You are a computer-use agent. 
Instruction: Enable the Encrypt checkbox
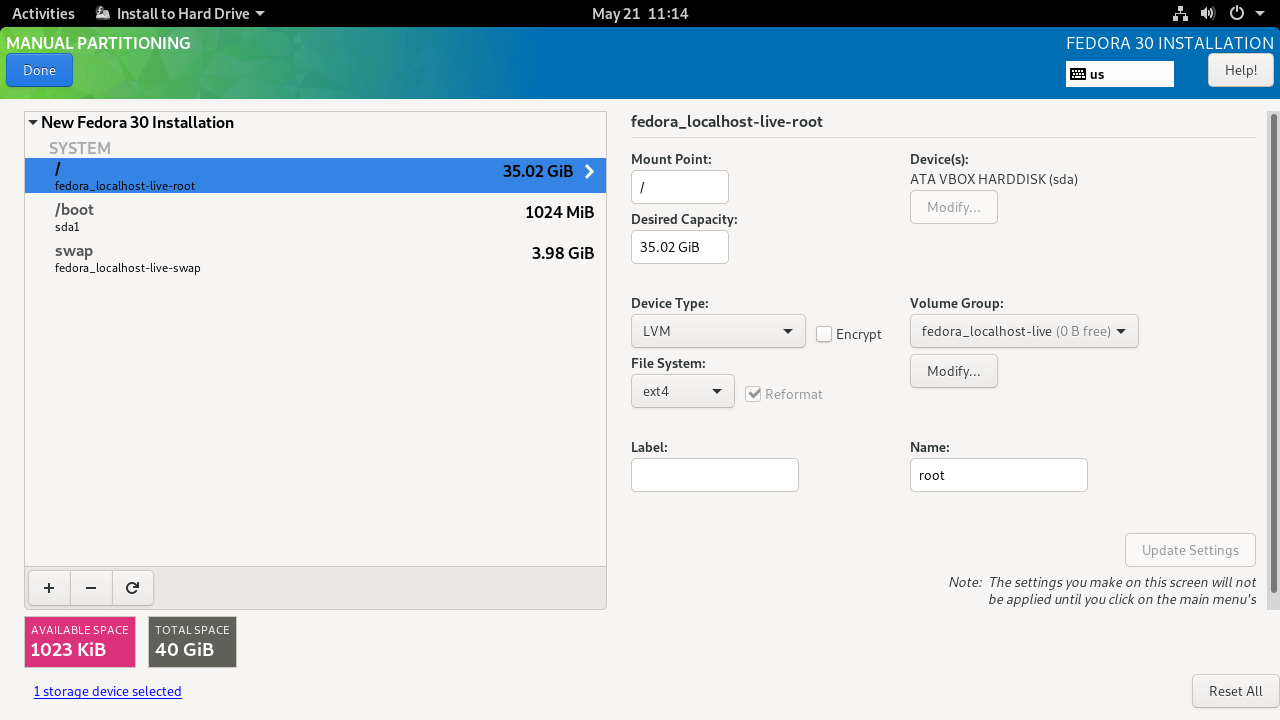(824, 334)
